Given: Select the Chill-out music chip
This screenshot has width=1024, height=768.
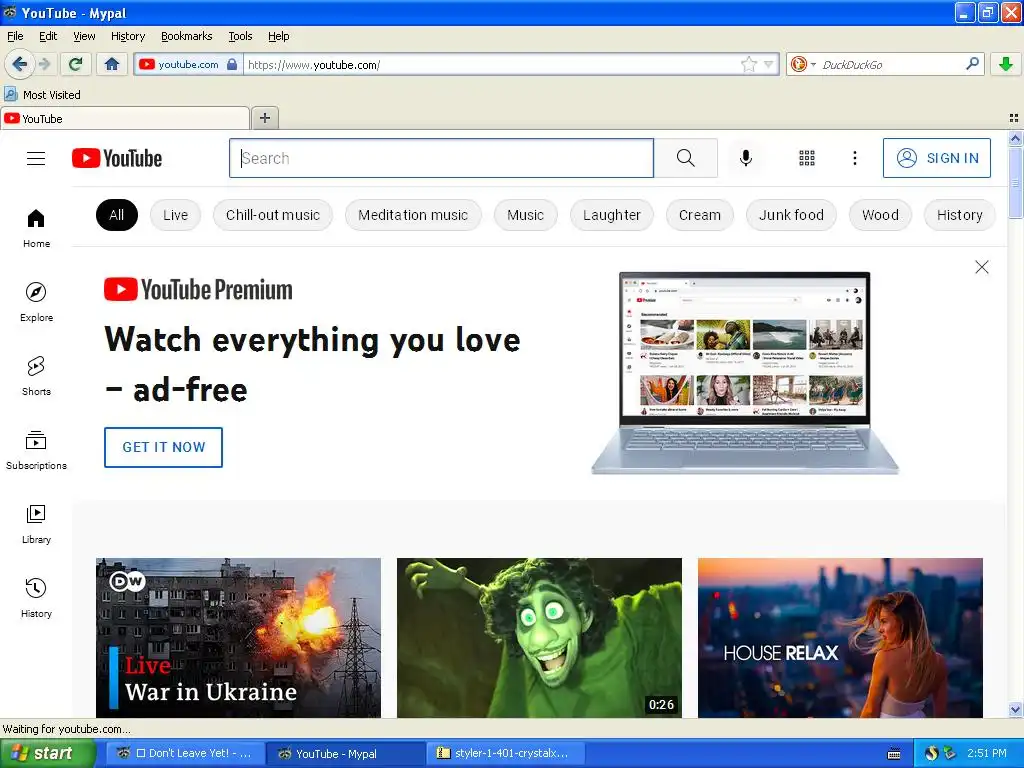Looking at the screenshot, I should pyautogui.click(x=273, y=215).
